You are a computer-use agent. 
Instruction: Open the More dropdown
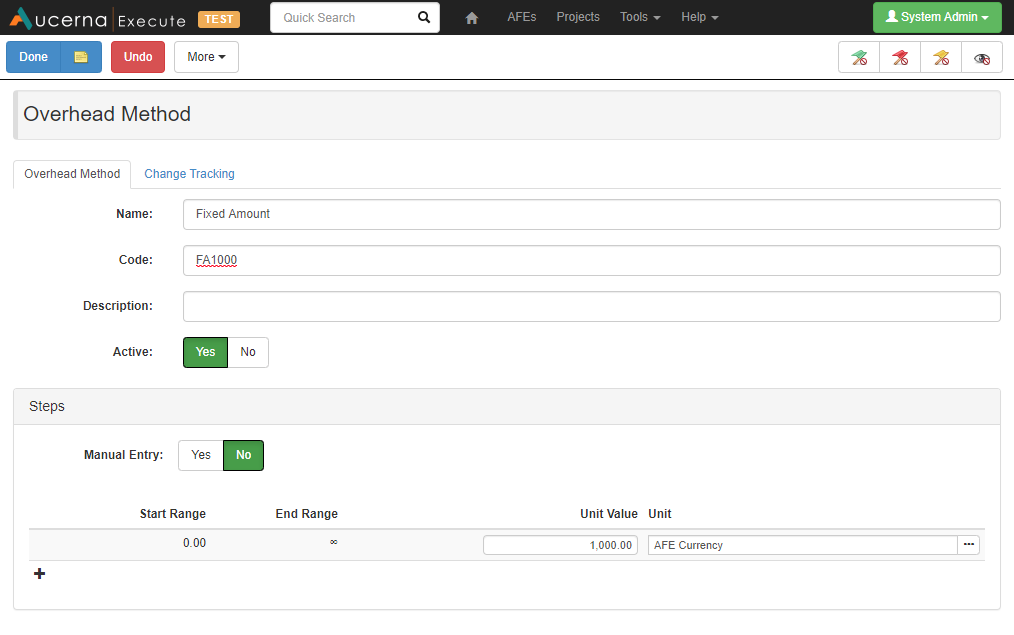206,57
